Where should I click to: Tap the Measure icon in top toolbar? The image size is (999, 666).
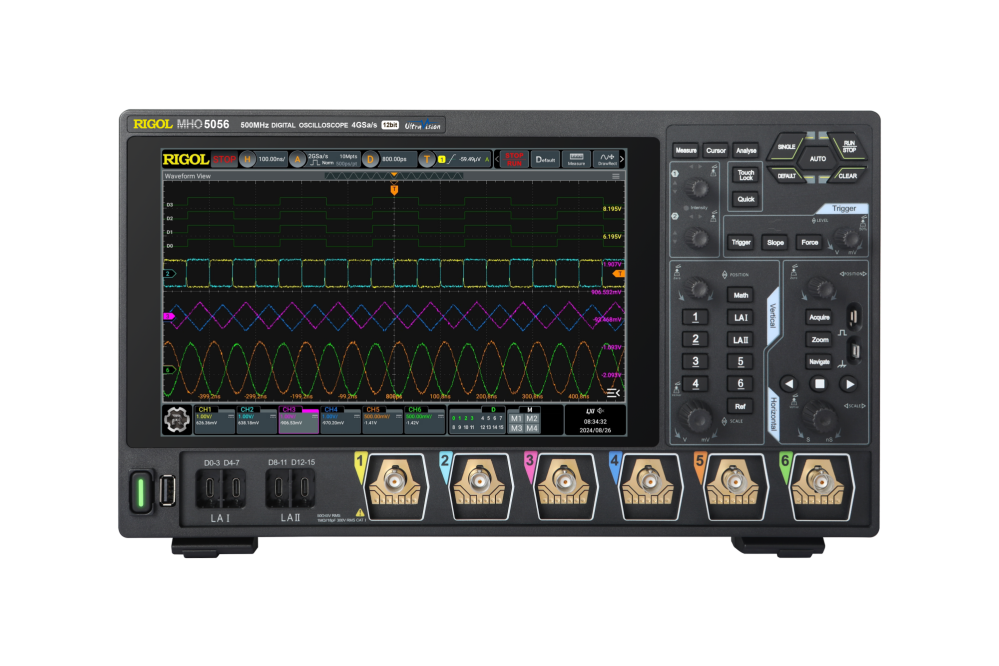(576, 159)
